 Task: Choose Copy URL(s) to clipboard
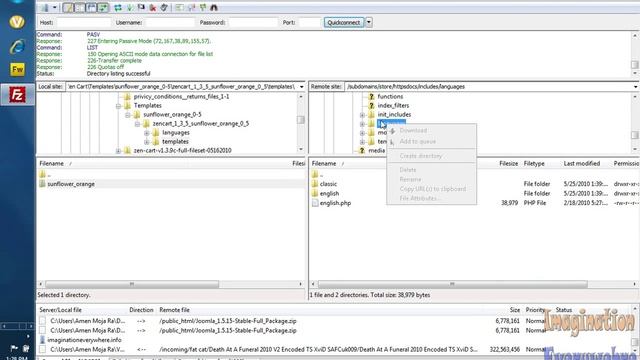coord(433,189)
